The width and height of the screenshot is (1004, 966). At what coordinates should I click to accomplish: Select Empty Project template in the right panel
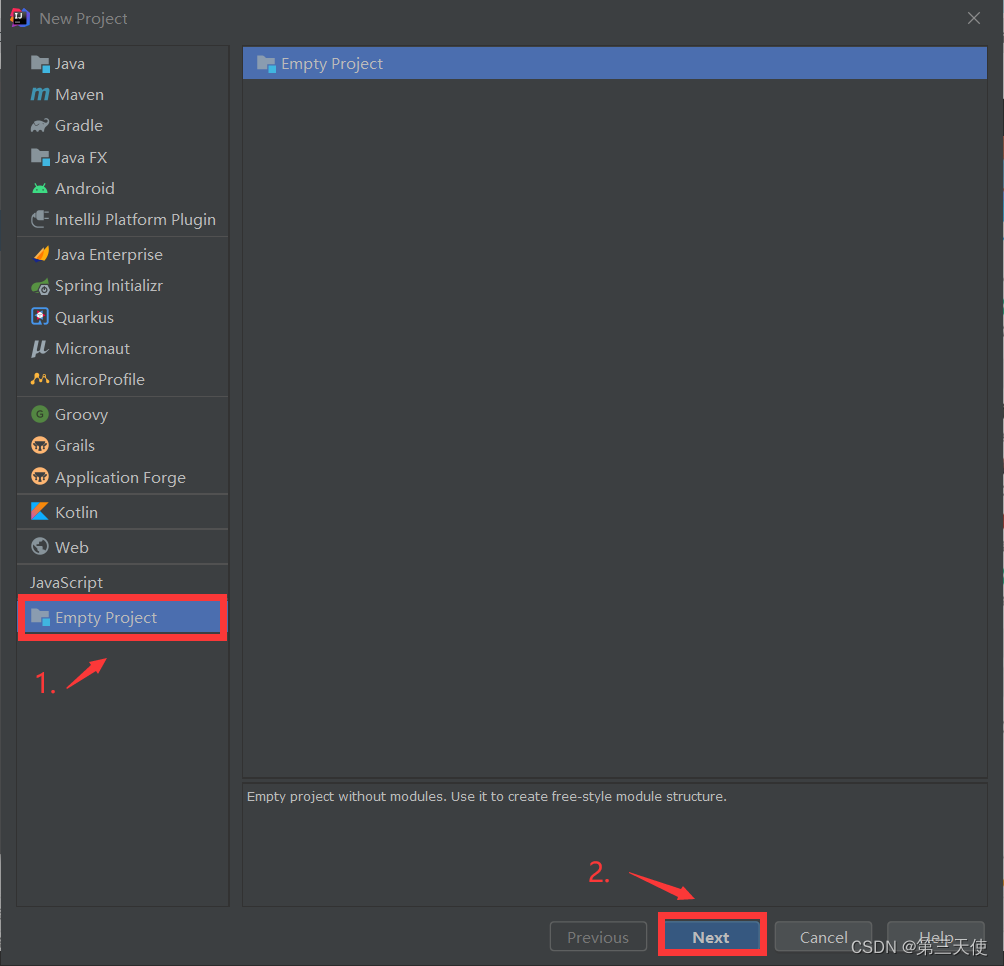click(615, 63)
